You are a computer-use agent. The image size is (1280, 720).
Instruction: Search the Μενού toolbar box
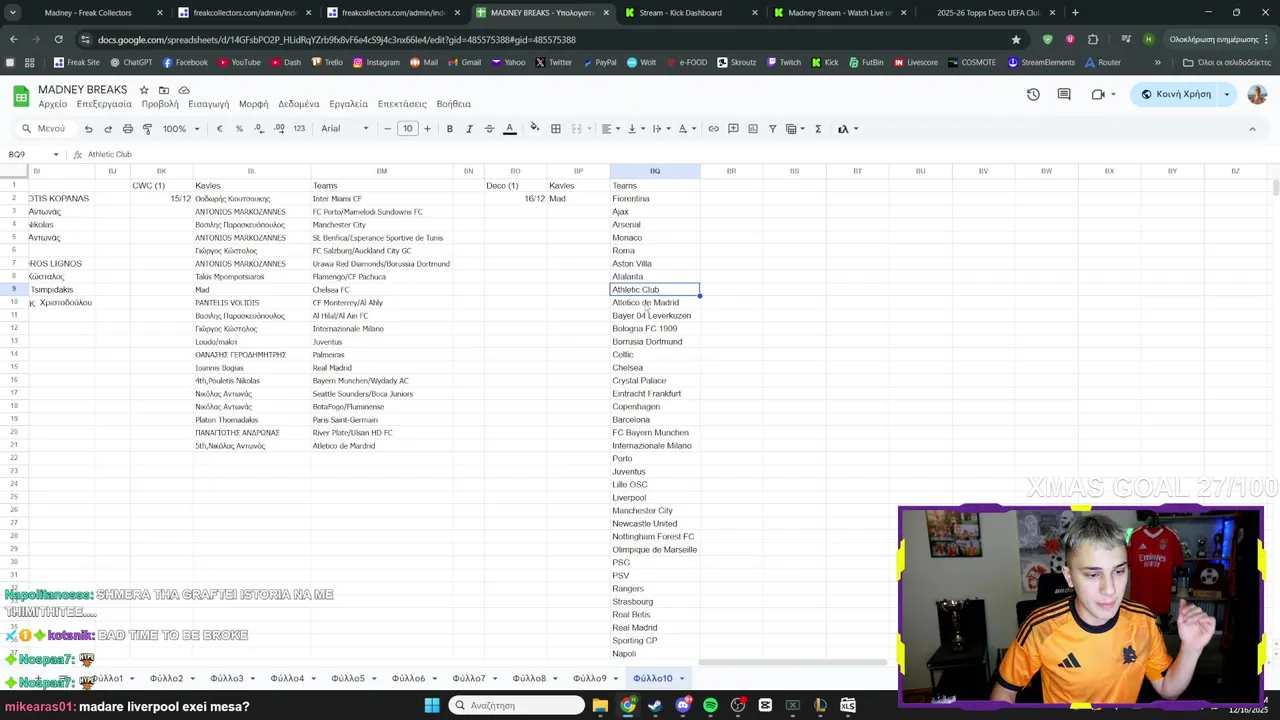(44, 129)
